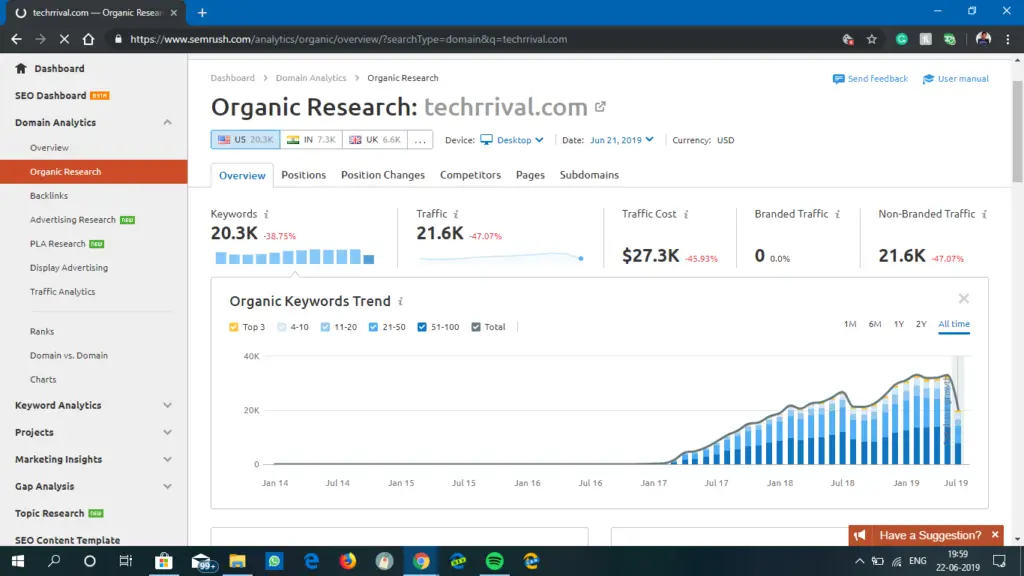
Task: Select the UK 6.6K database
Action: 375,140
